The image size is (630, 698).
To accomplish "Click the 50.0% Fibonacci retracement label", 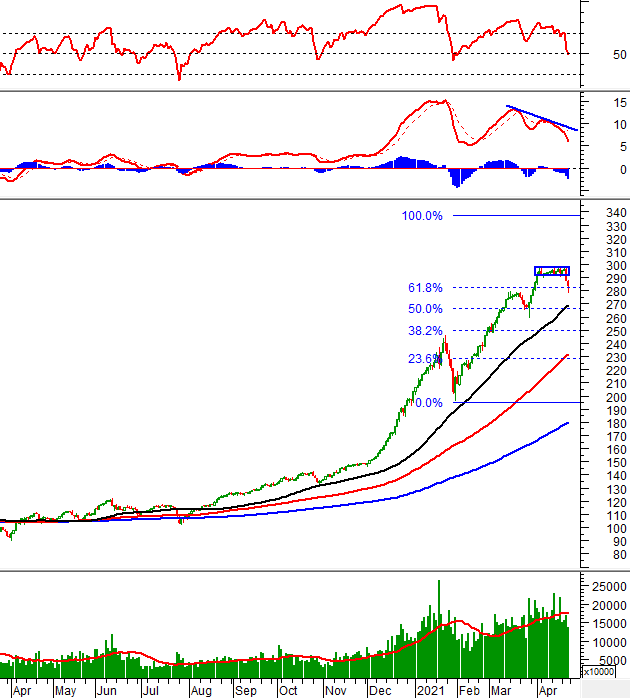I will (425, 309).
